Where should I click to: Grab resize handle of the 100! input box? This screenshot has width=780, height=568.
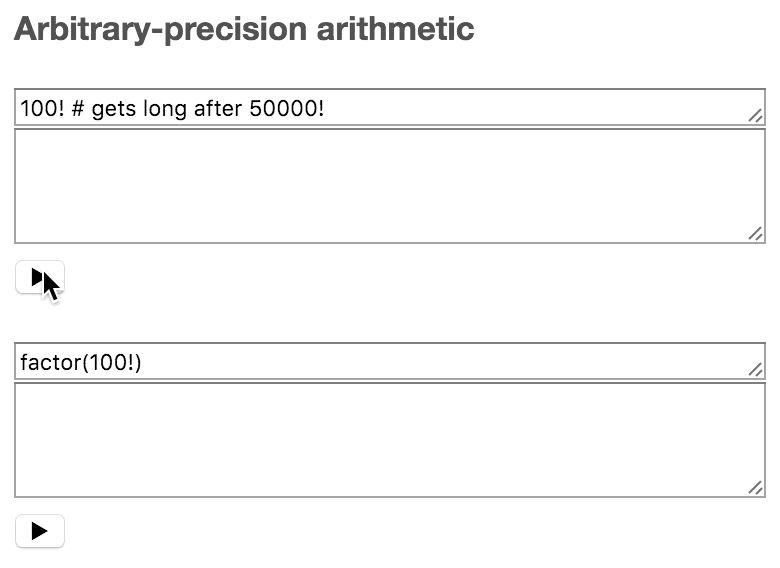coord(756,117)
